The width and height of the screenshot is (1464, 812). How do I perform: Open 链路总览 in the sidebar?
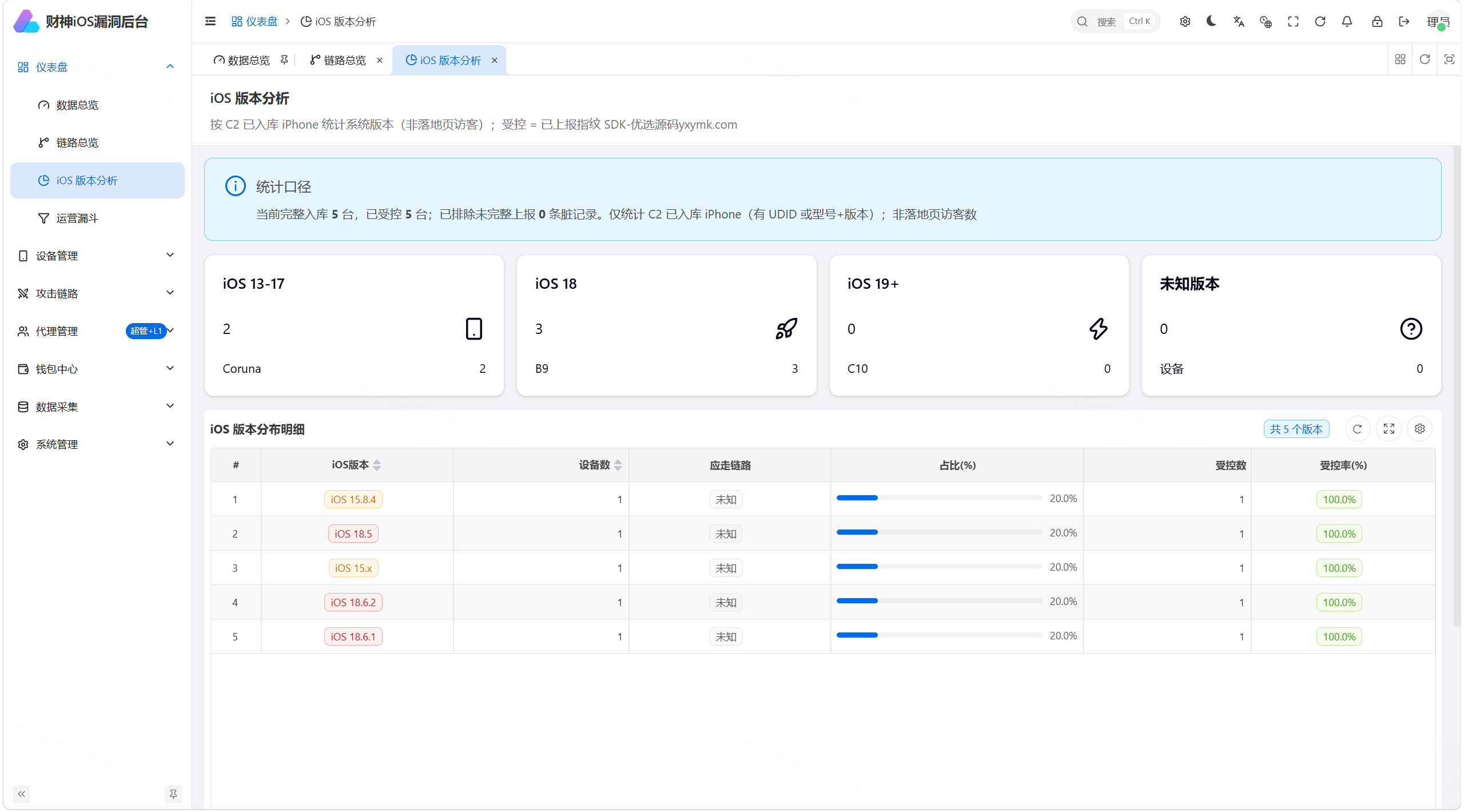(x=97, y=142)
